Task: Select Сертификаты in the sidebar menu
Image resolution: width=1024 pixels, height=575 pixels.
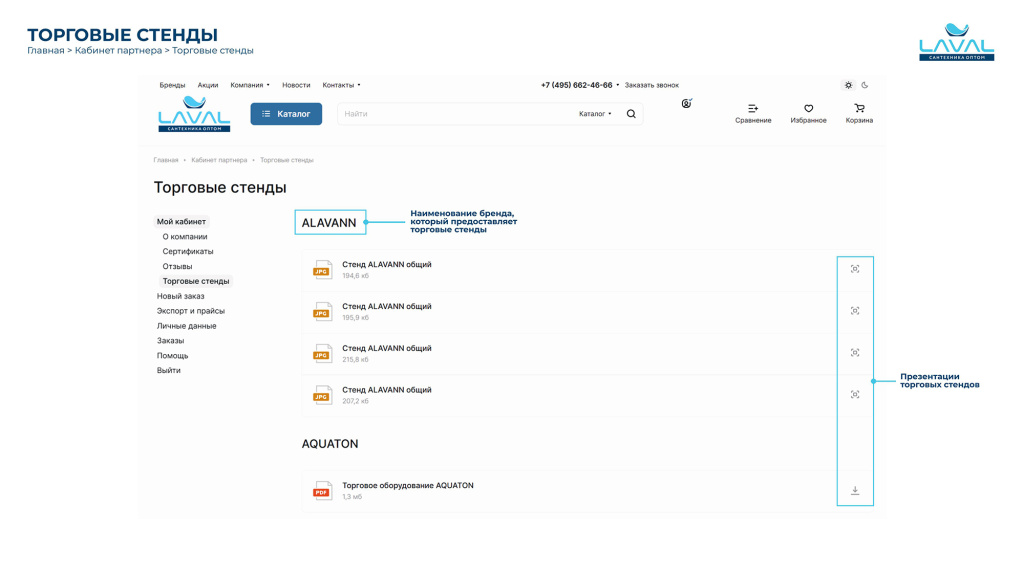Action: coord(188,252)
